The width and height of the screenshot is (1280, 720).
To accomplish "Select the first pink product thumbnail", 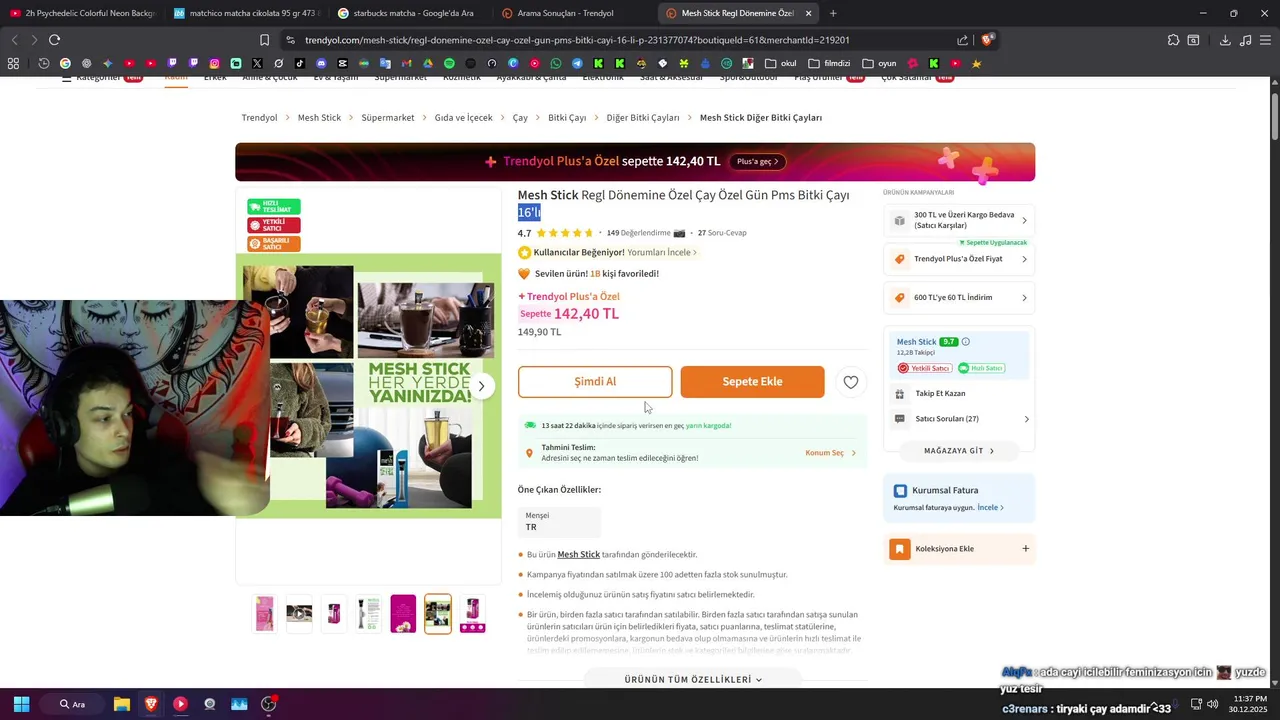I will 264,614.
